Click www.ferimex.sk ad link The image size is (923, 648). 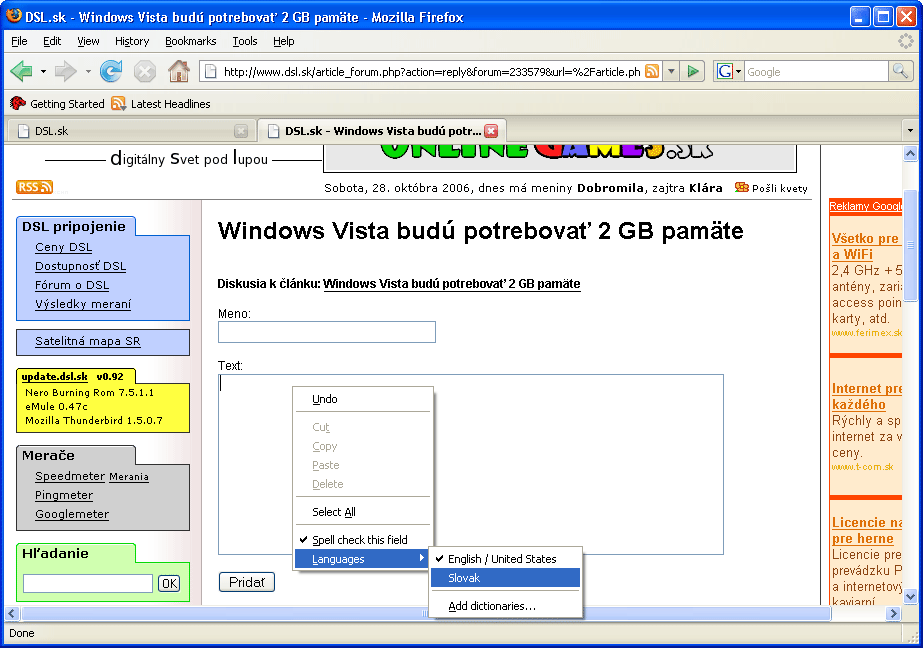pyautogui.click(x=866, y=333)
